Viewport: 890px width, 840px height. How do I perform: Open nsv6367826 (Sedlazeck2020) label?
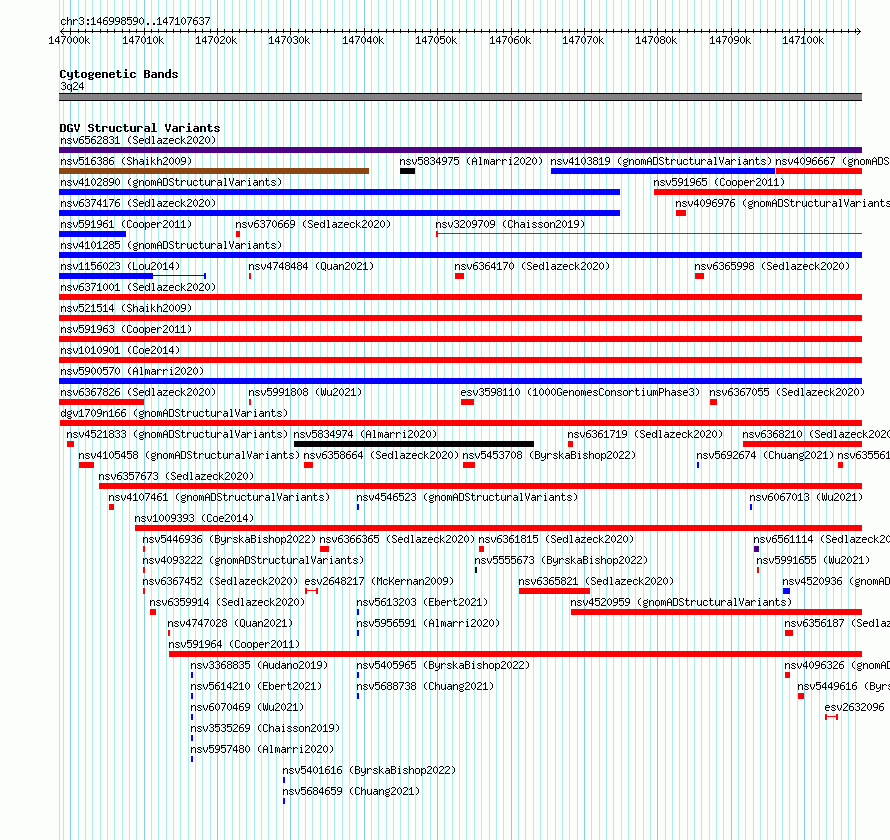[138, 392]
